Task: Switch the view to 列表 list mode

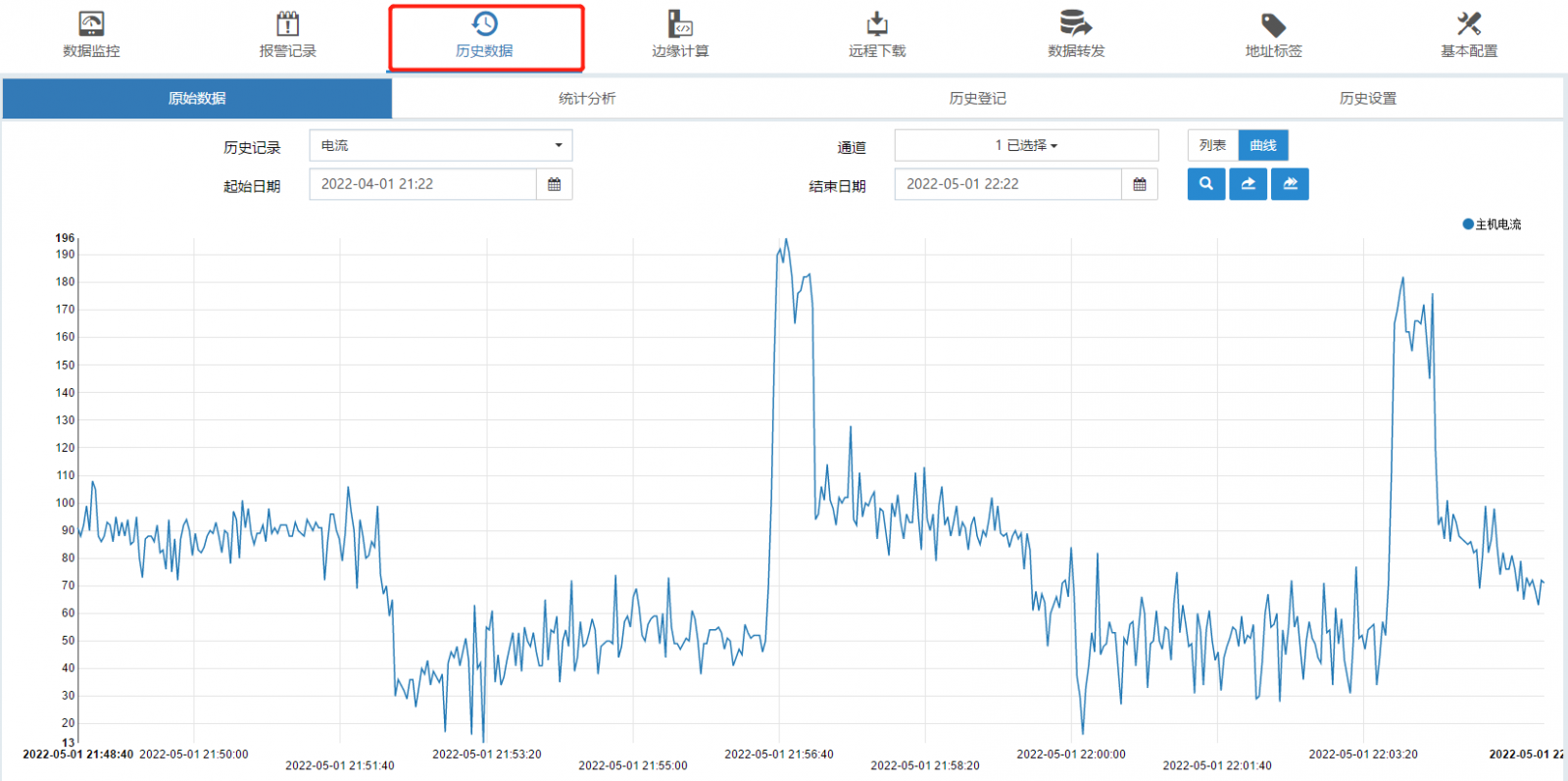Action: (x=1212, y=145)
